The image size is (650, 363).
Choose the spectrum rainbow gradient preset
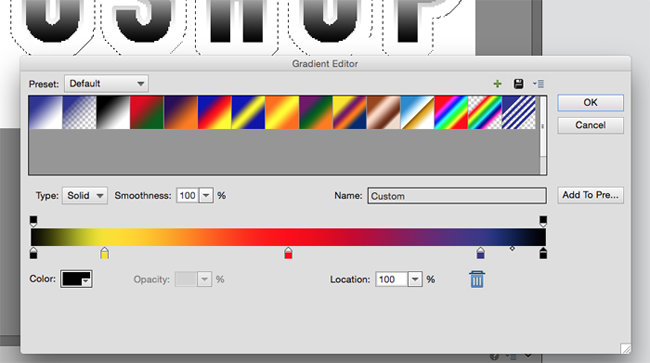click(451, 112)
